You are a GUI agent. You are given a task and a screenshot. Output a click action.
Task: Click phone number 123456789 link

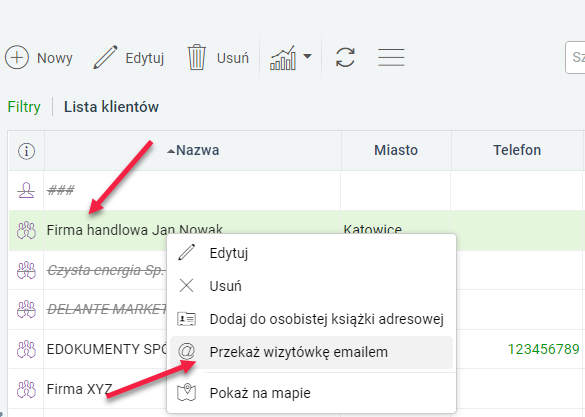(x=544, y=349)
